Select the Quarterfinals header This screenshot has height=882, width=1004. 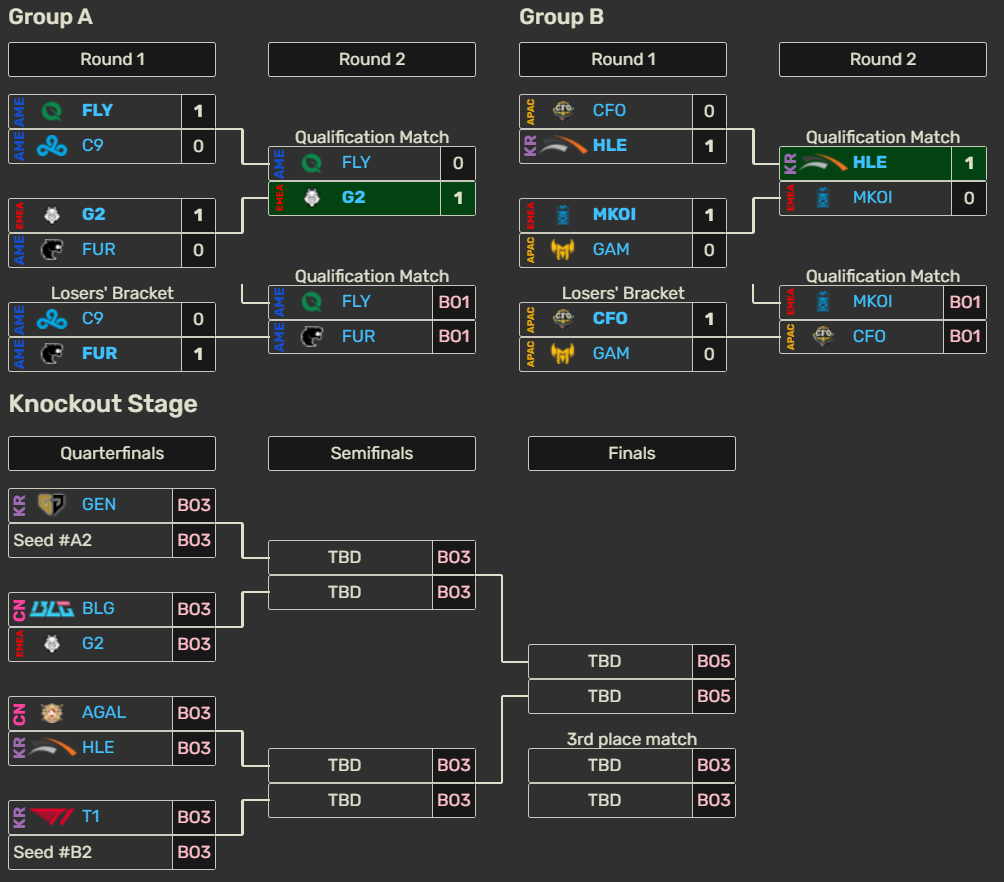tap(112, 453)
